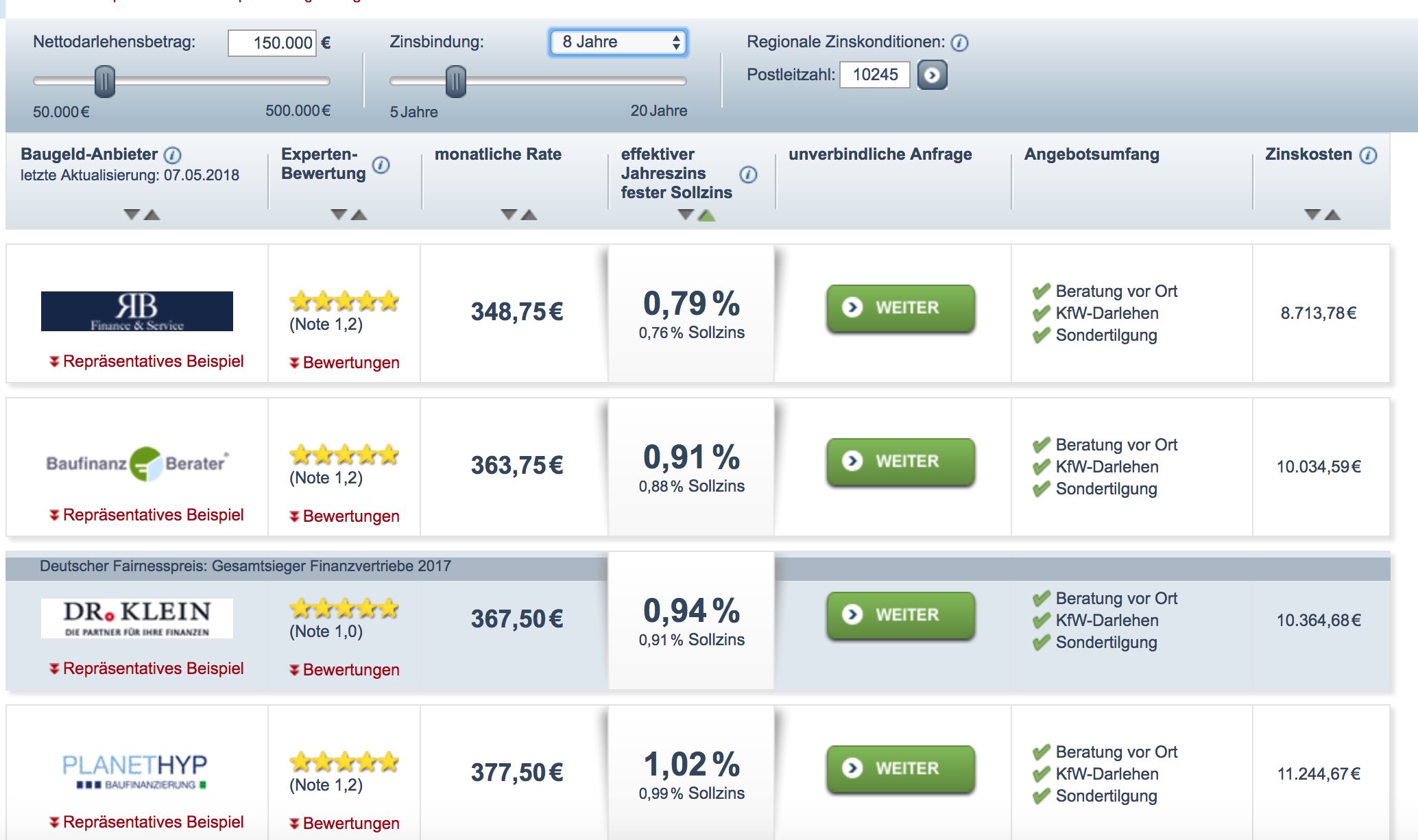Screen dimensions: 1418x840
Task: Click star rating of Dr. Klein
Action: coord(344,608)
